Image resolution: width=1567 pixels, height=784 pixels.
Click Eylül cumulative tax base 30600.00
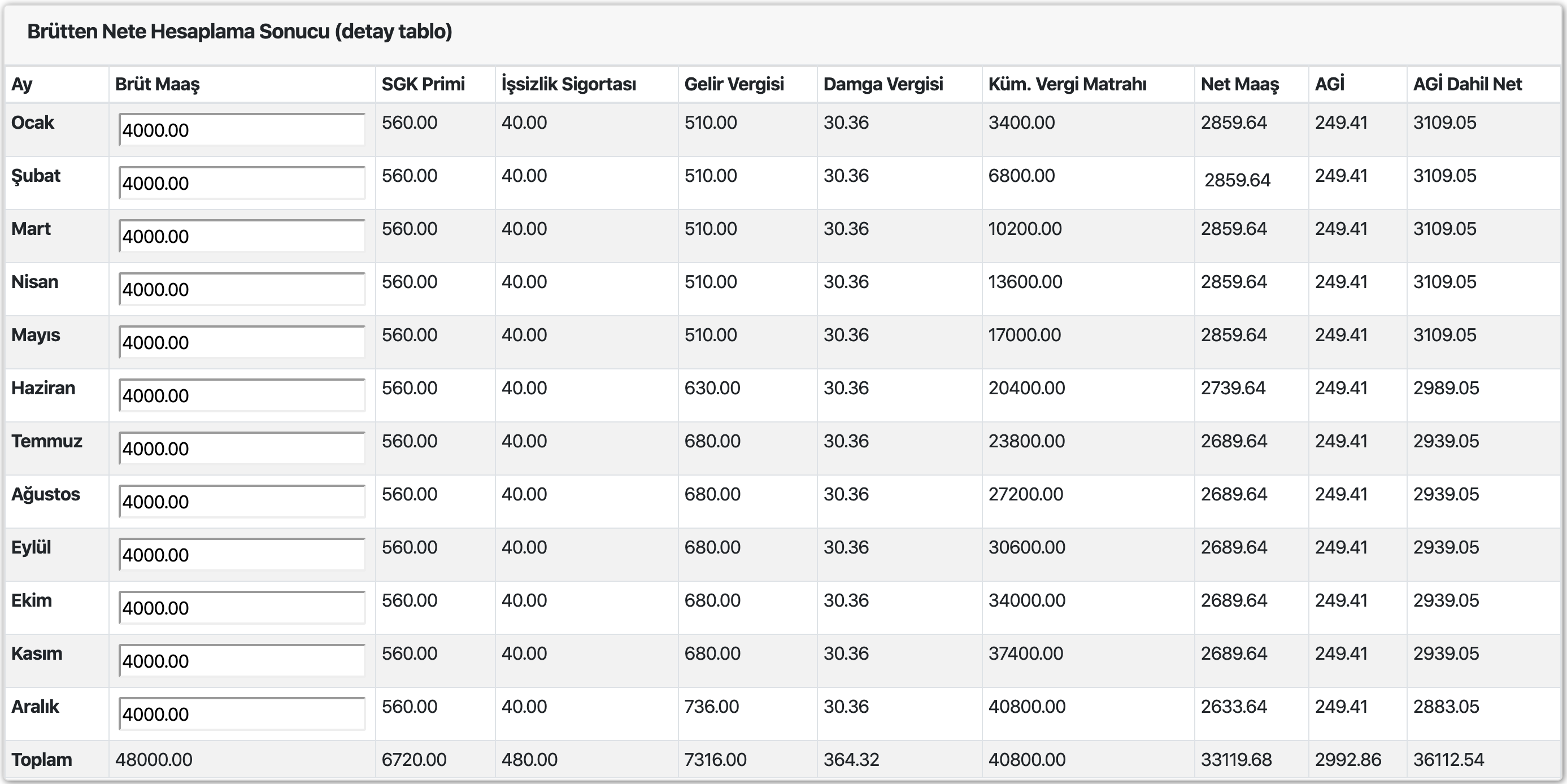(1027, 547)
